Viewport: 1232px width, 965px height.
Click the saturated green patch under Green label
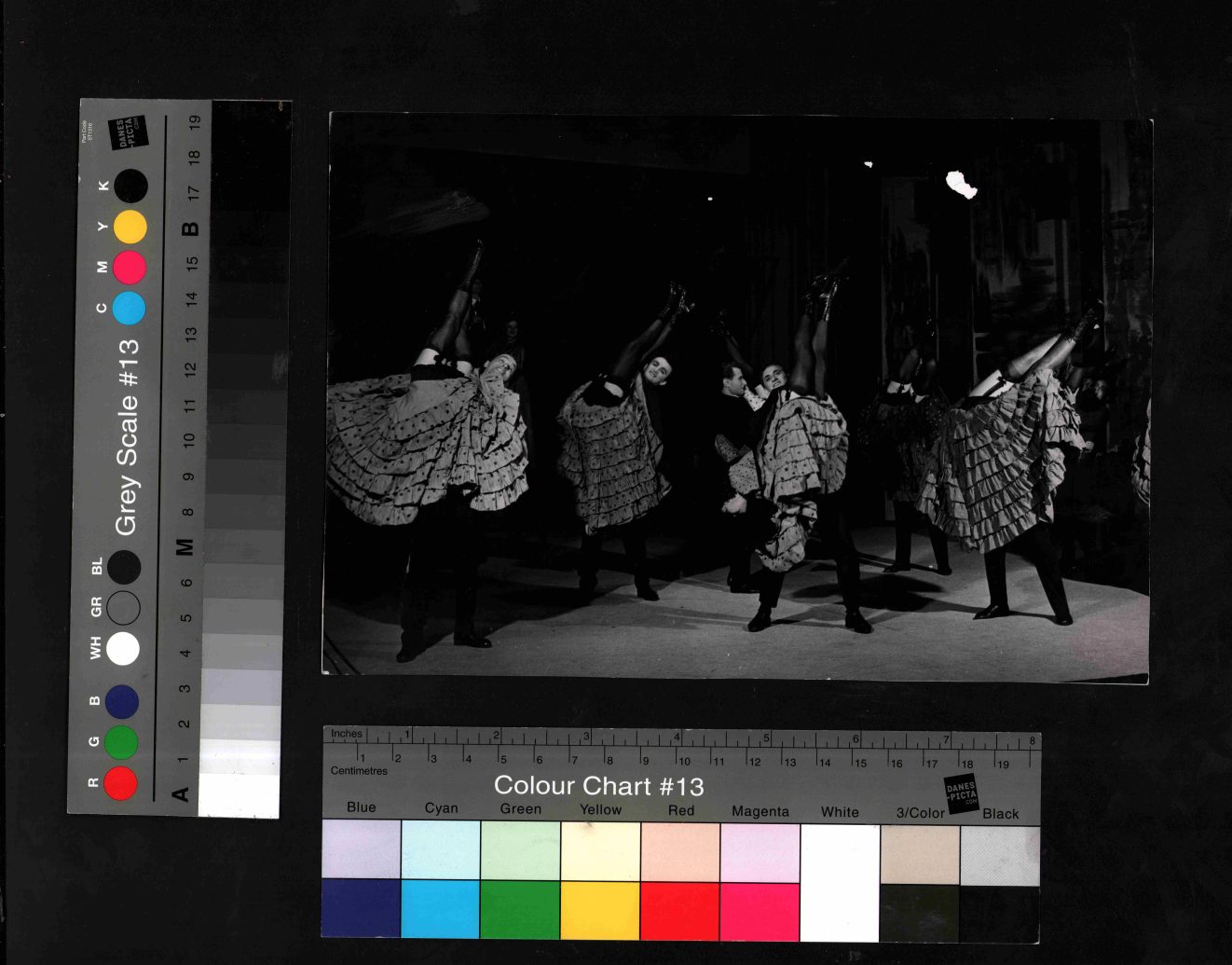pyautogui.click(x=520, y=910)
